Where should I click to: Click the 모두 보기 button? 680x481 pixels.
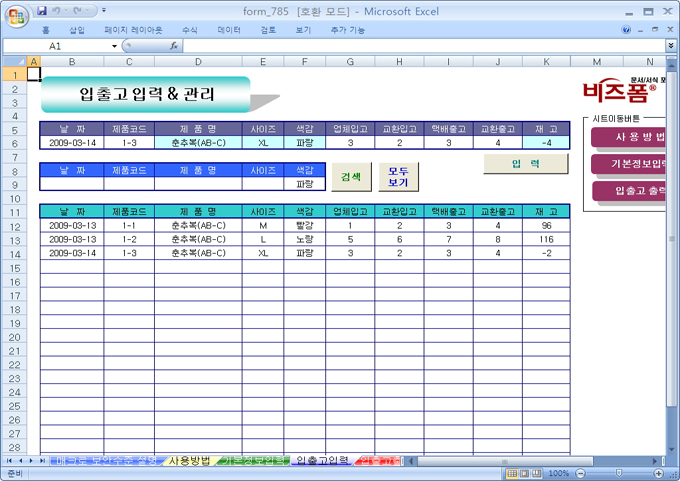pos(398,177)
